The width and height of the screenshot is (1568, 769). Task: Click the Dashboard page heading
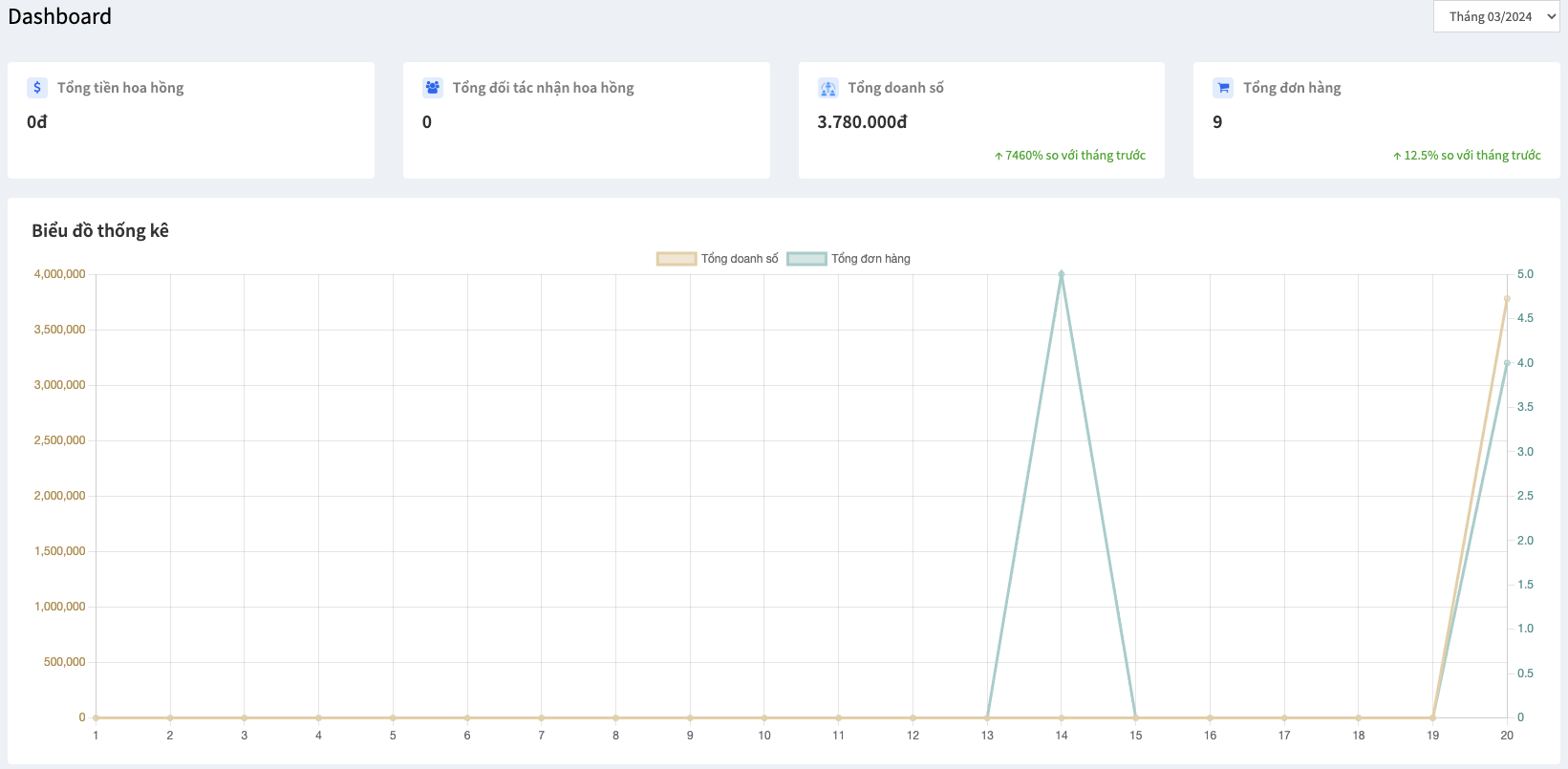coord(60,17)
